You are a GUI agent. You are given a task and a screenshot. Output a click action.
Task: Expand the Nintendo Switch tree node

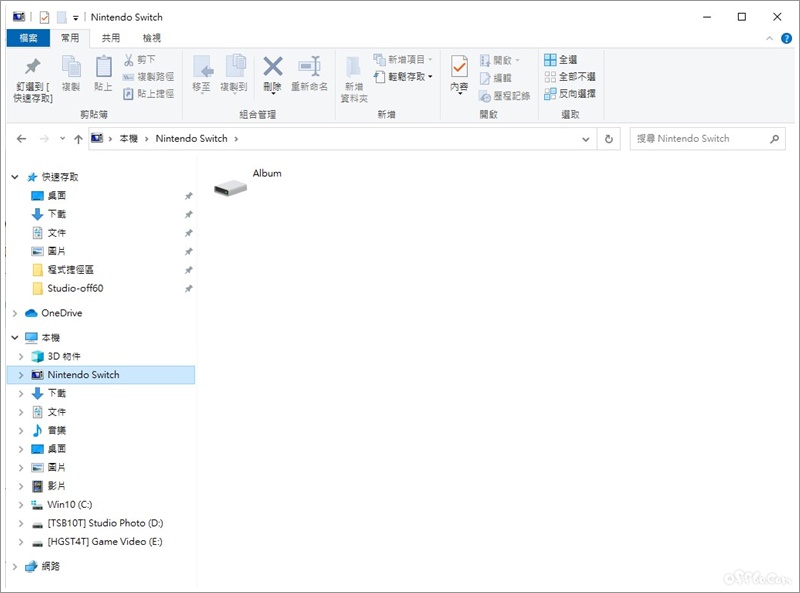(21, 375)
